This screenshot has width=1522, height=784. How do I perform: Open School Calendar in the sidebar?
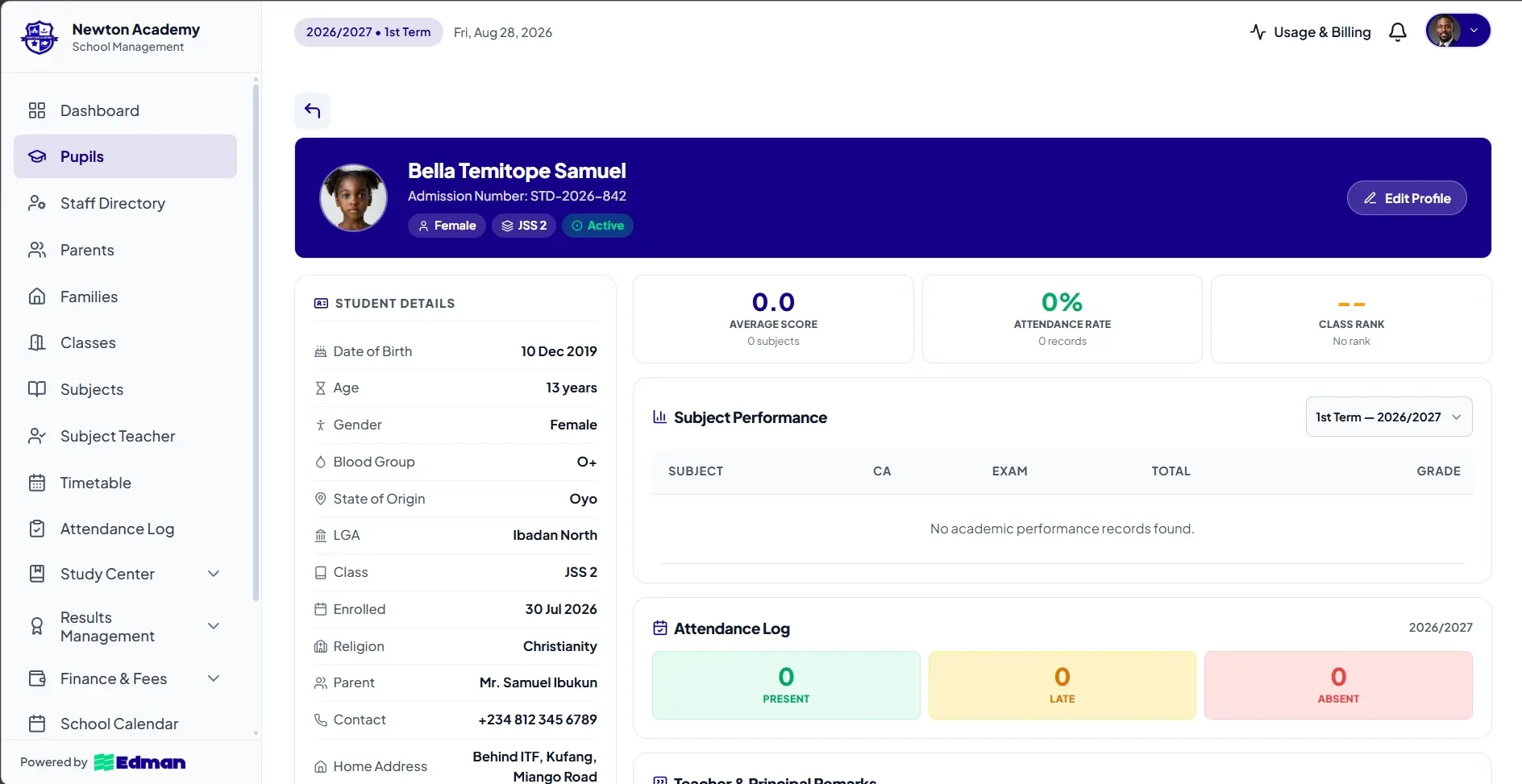point(125,724)
